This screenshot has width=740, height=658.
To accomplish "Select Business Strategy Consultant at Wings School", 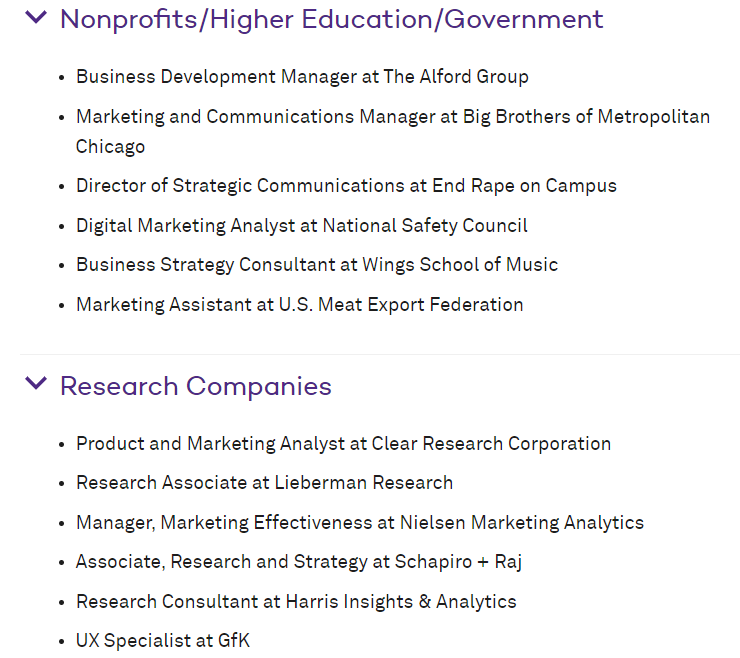I will [x=317, y=265].
